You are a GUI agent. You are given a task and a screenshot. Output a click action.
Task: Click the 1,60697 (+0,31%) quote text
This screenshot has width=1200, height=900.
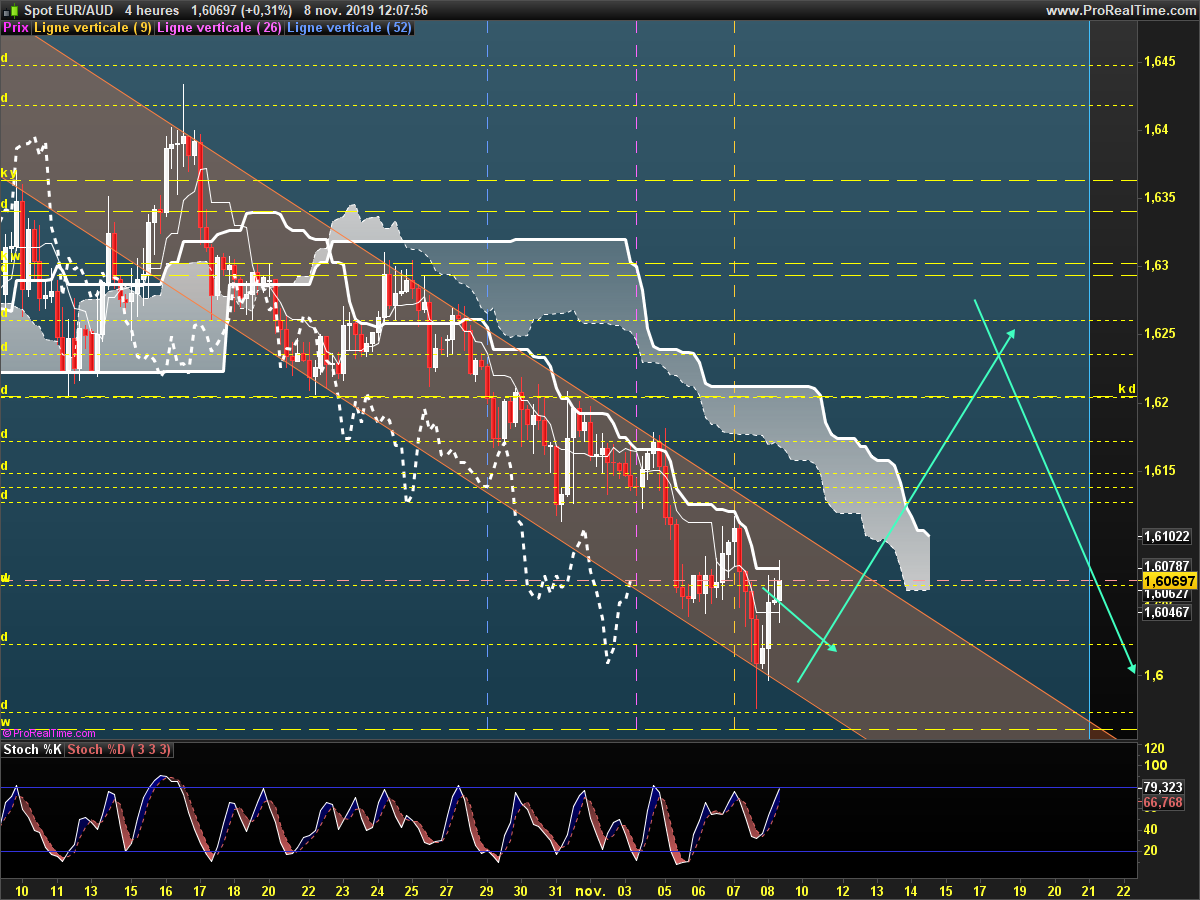[242, 10]
